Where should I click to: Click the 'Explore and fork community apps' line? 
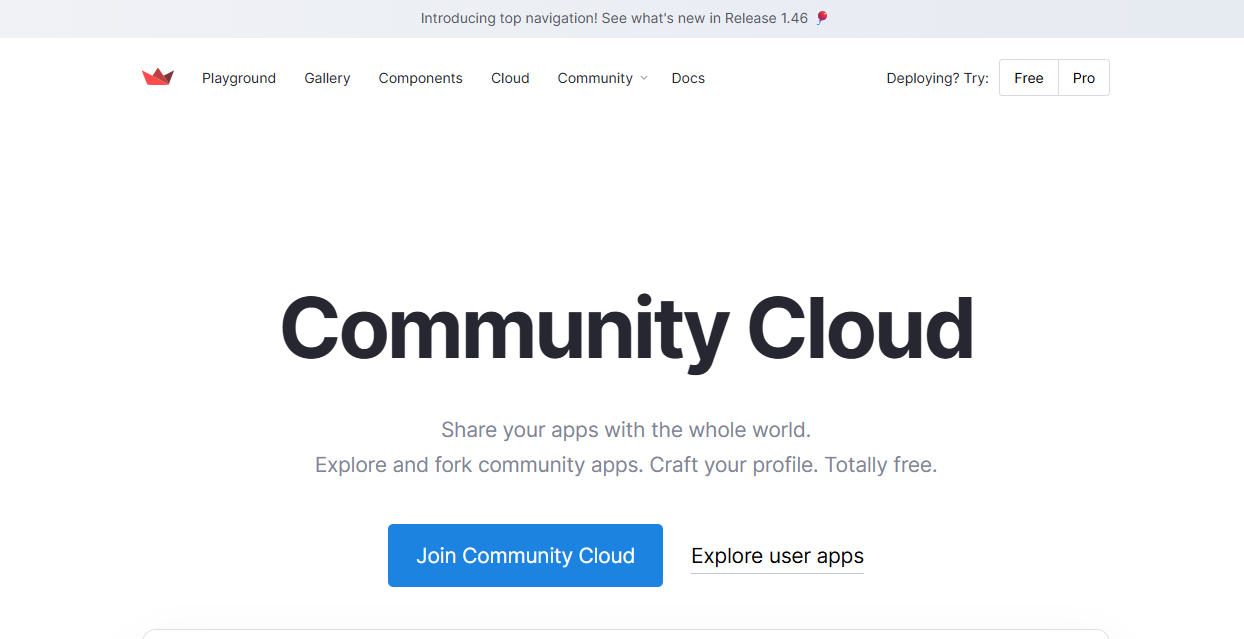626,465
